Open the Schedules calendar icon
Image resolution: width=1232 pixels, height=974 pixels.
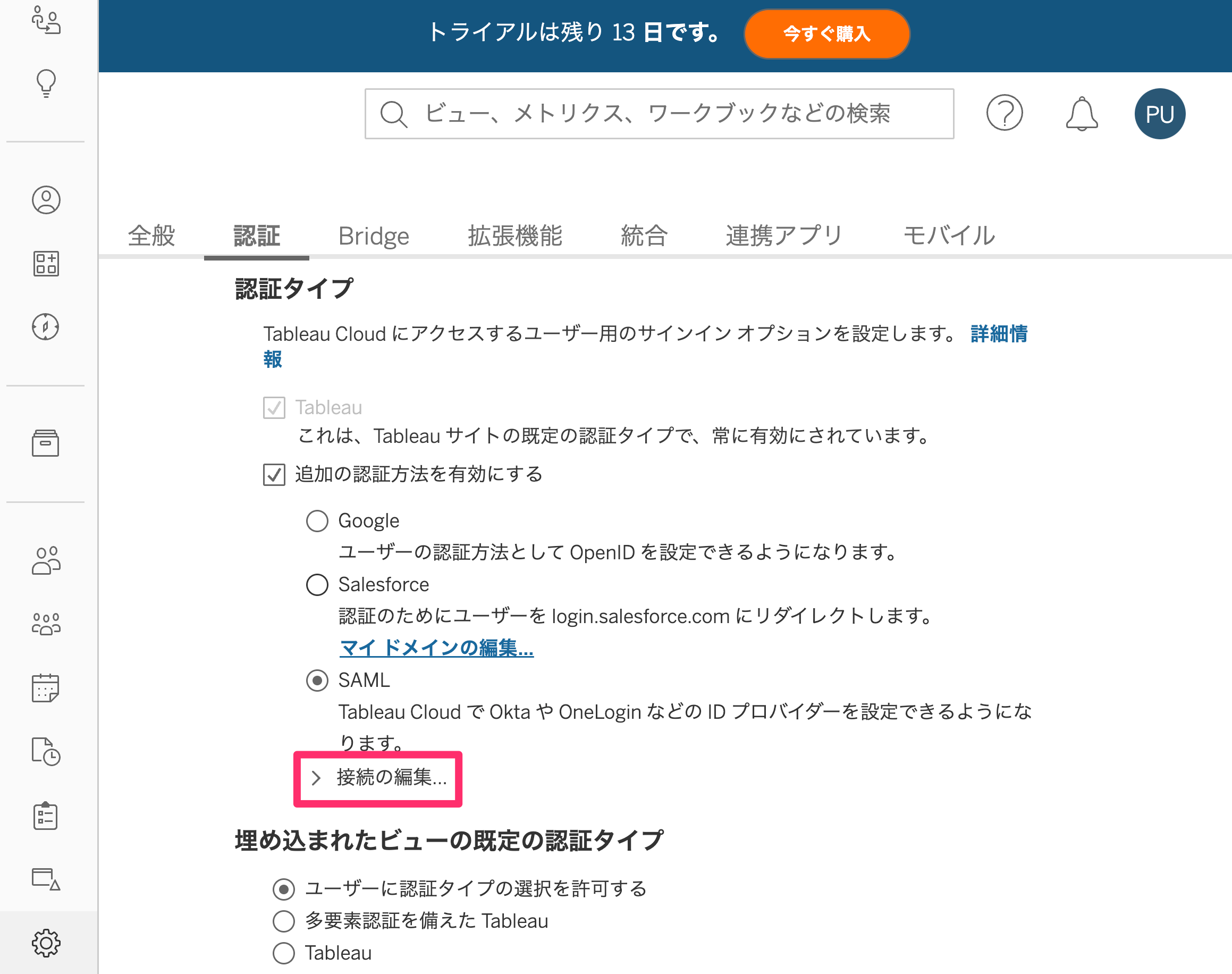click(46, 688)
